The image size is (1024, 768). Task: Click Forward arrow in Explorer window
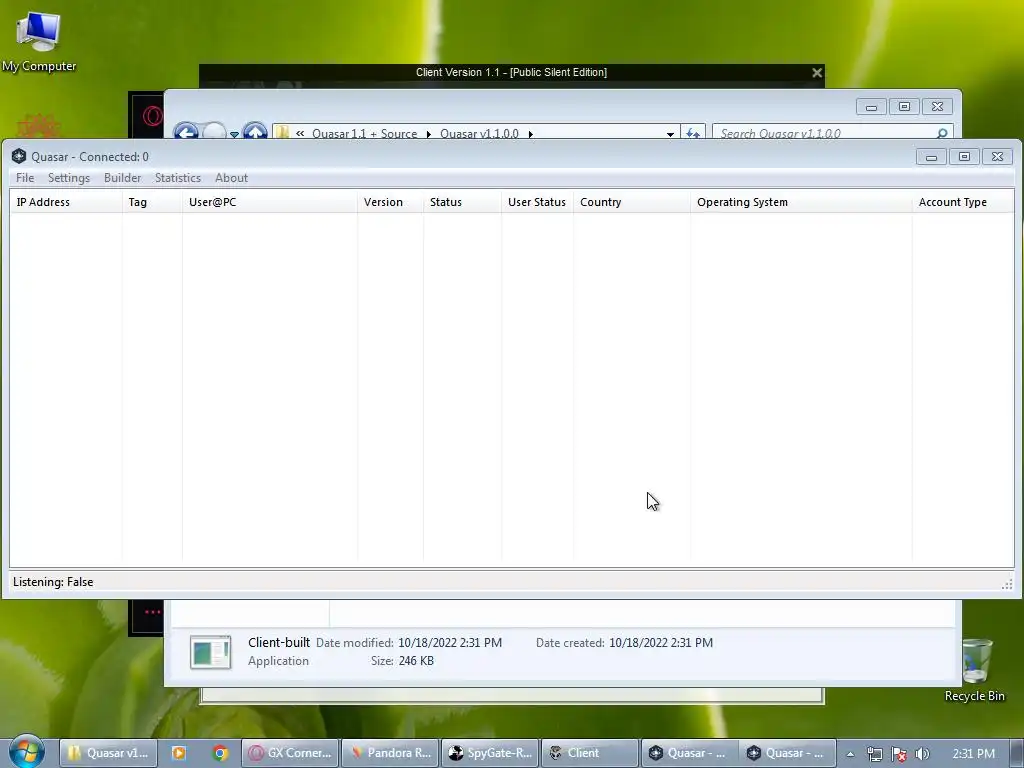point(214,133)
